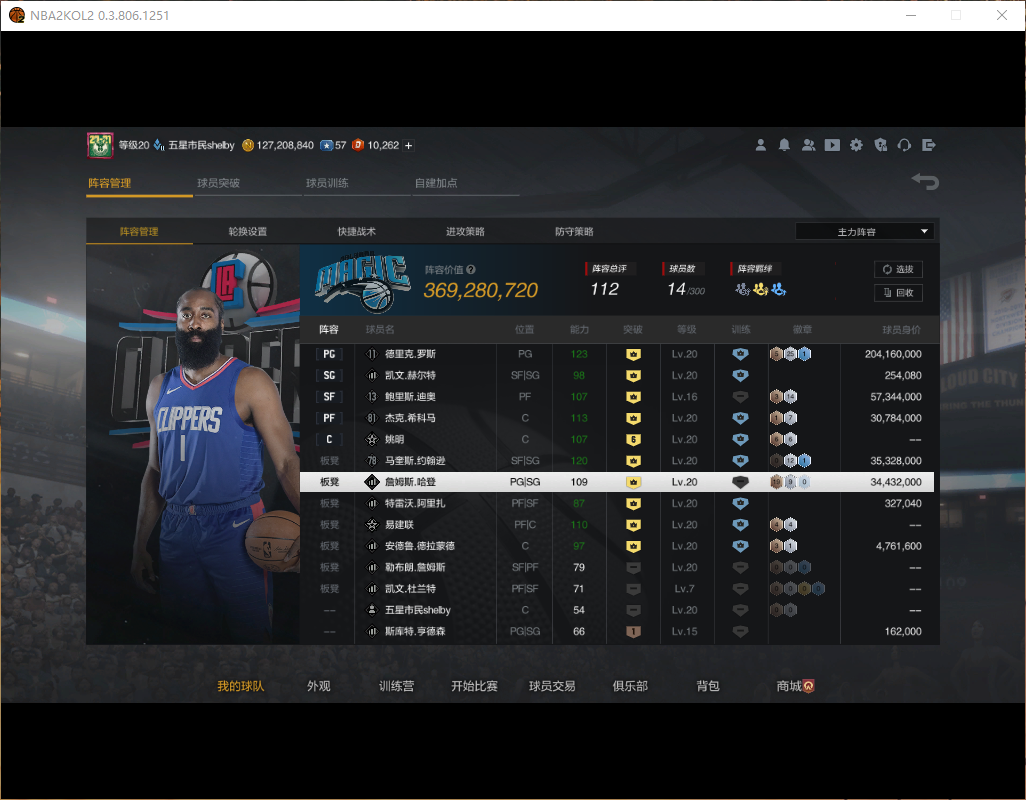Go to 我的球队 in bottom navigation
Viewport: 1026px width, 800px height.
(x=241, y=686)
